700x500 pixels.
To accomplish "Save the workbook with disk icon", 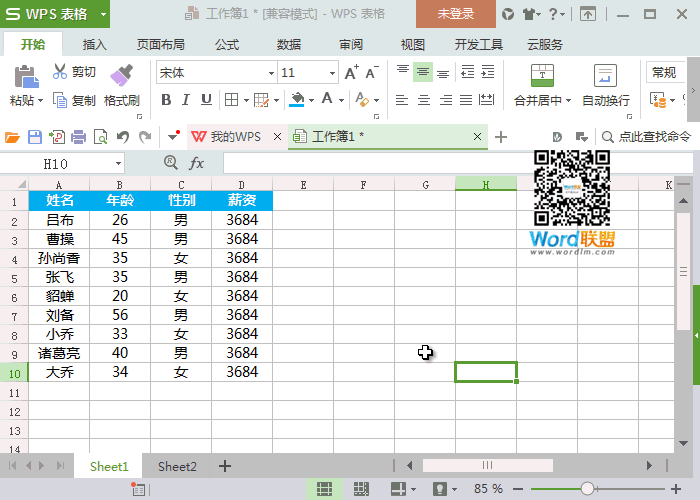I will click(35, 137).
